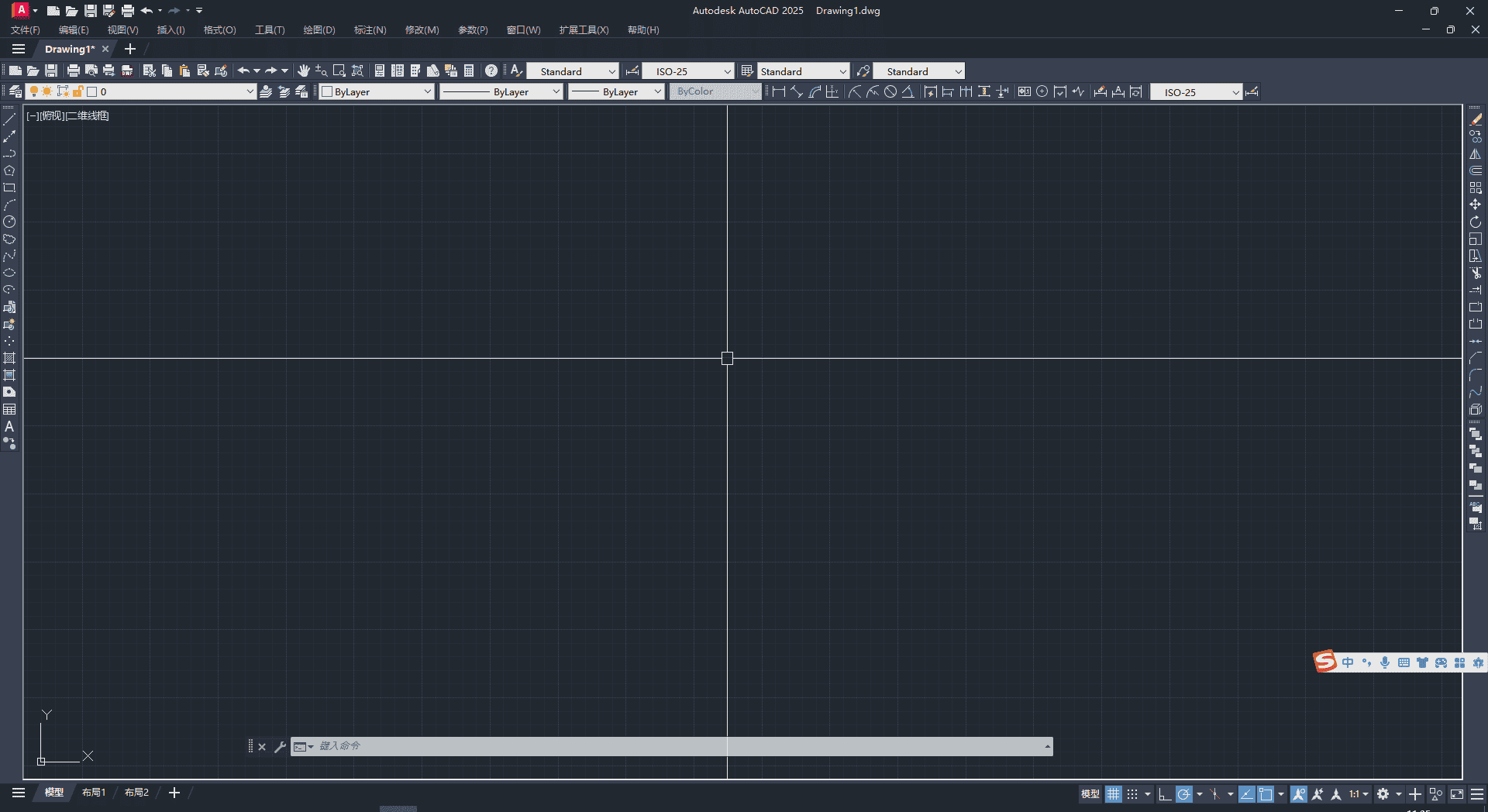Screen dimensions: 1488x812
Task: Select the Multiline Text tool
Action: (x=10, y=425)
